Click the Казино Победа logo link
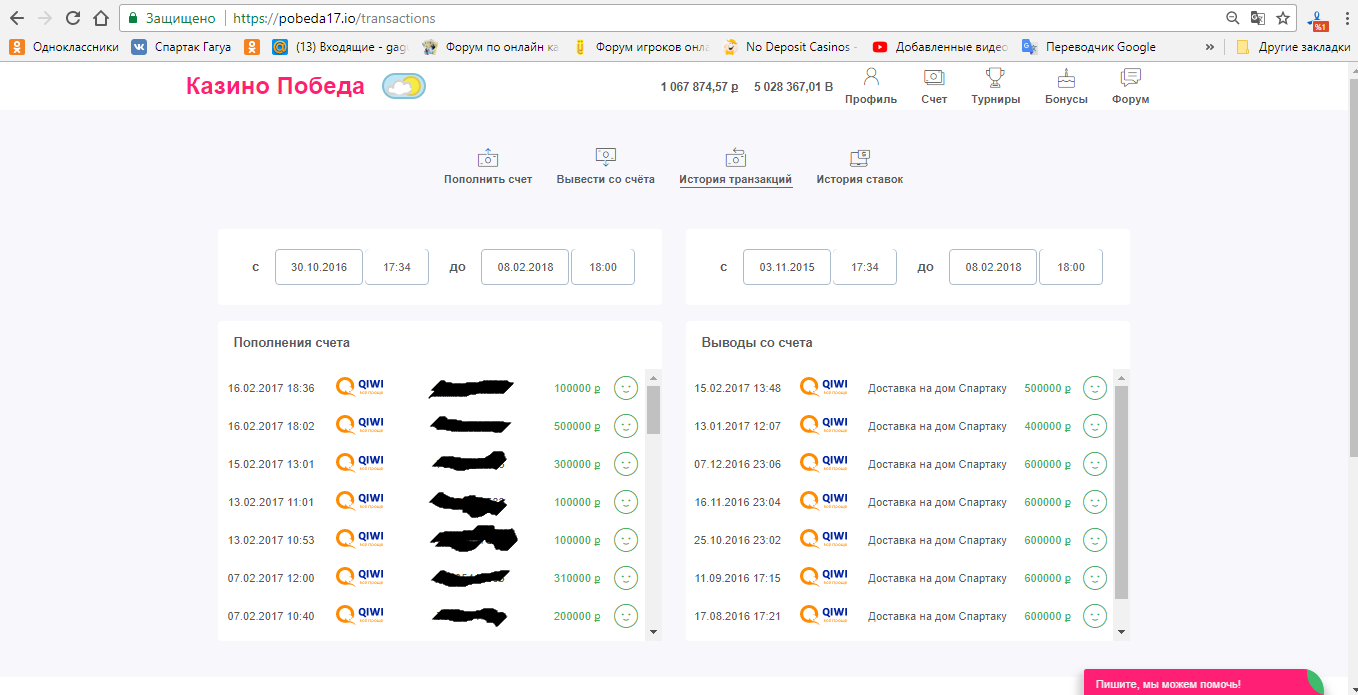The image size is (1358, 695). click(275, 87)
